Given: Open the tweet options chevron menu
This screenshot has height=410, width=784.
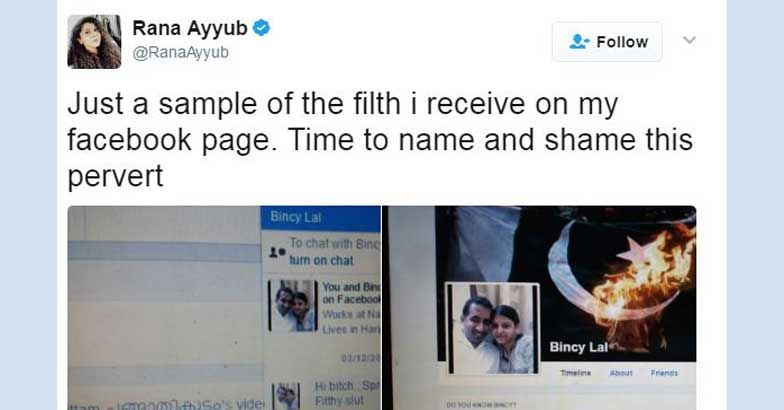Looking at the screenshot, I should click(x=689, y=40).
